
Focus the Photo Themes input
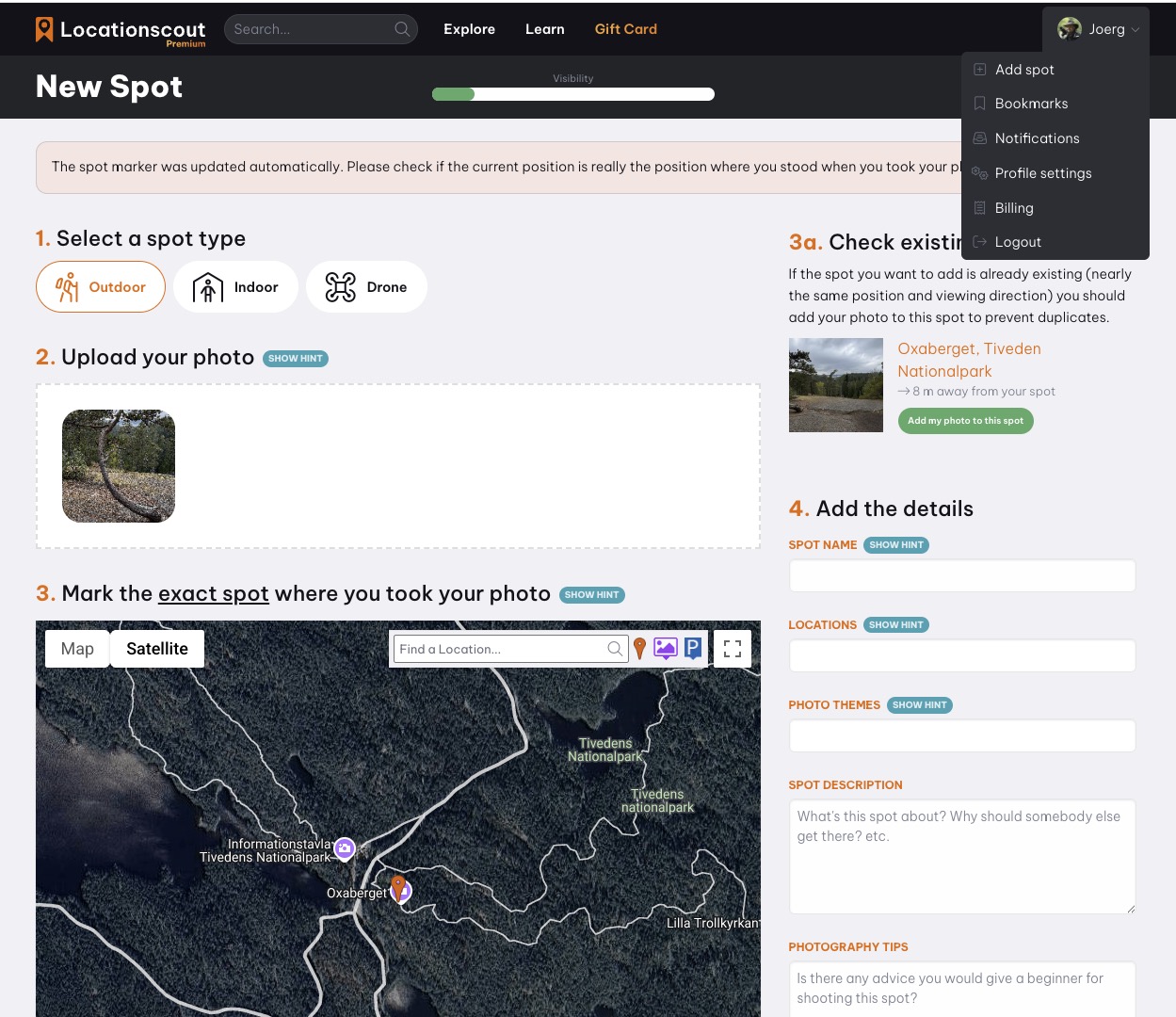962,736
